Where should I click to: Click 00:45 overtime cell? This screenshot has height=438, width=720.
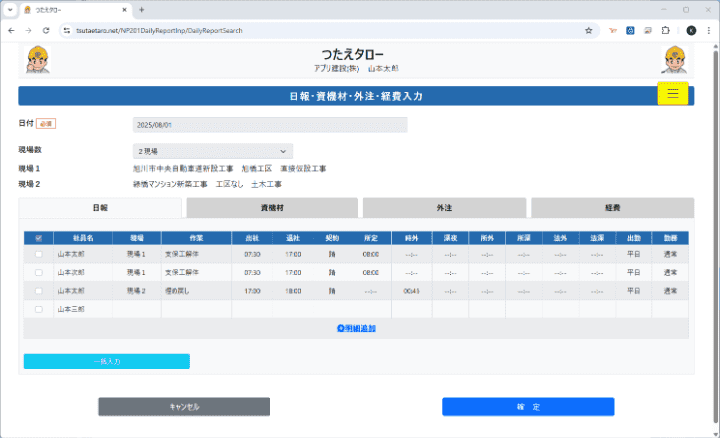point(411,291)
